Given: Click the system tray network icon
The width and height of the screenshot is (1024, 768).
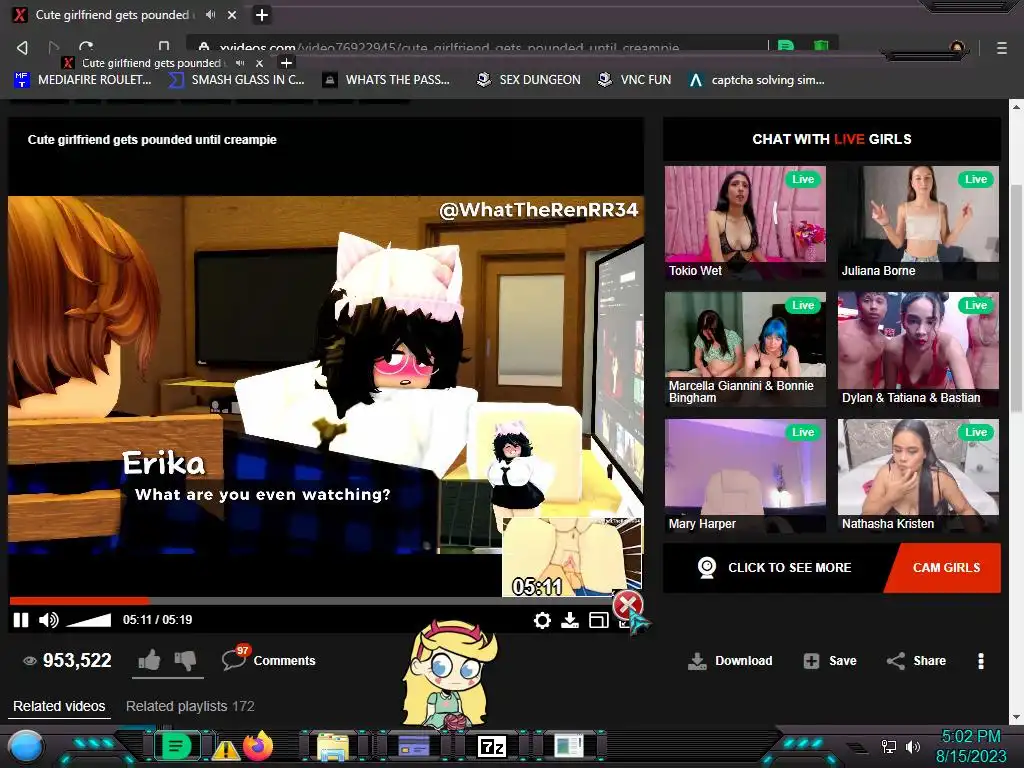Looking at the screenshot, I should [889, 746].
